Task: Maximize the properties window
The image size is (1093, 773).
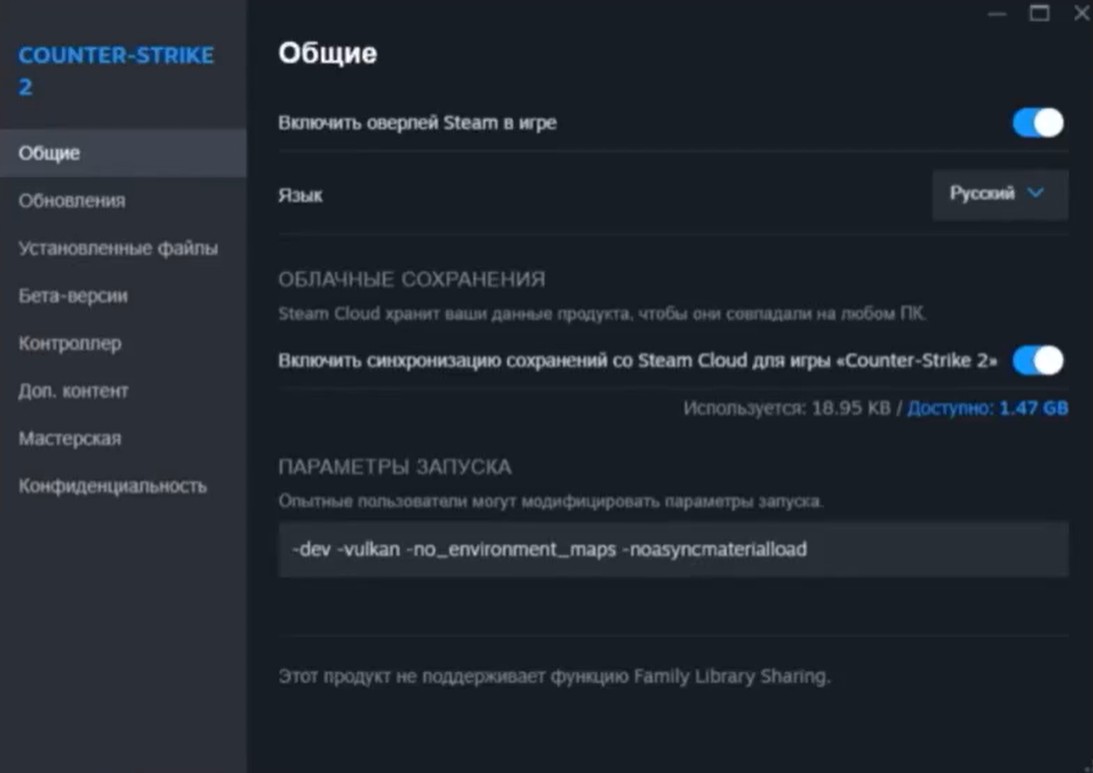Action: pos(1040,14)
